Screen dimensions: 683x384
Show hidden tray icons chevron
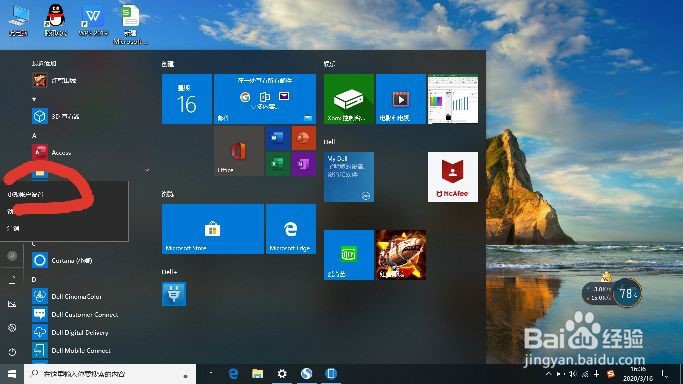tap(548, 374)
